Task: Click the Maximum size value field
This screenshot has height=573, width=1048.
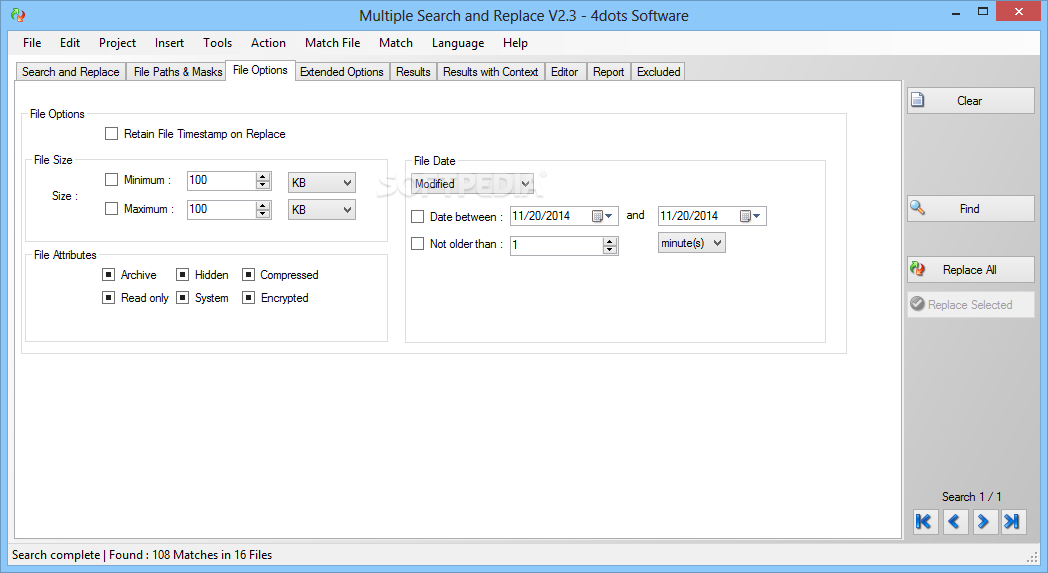Action: [x=221, y=209]
